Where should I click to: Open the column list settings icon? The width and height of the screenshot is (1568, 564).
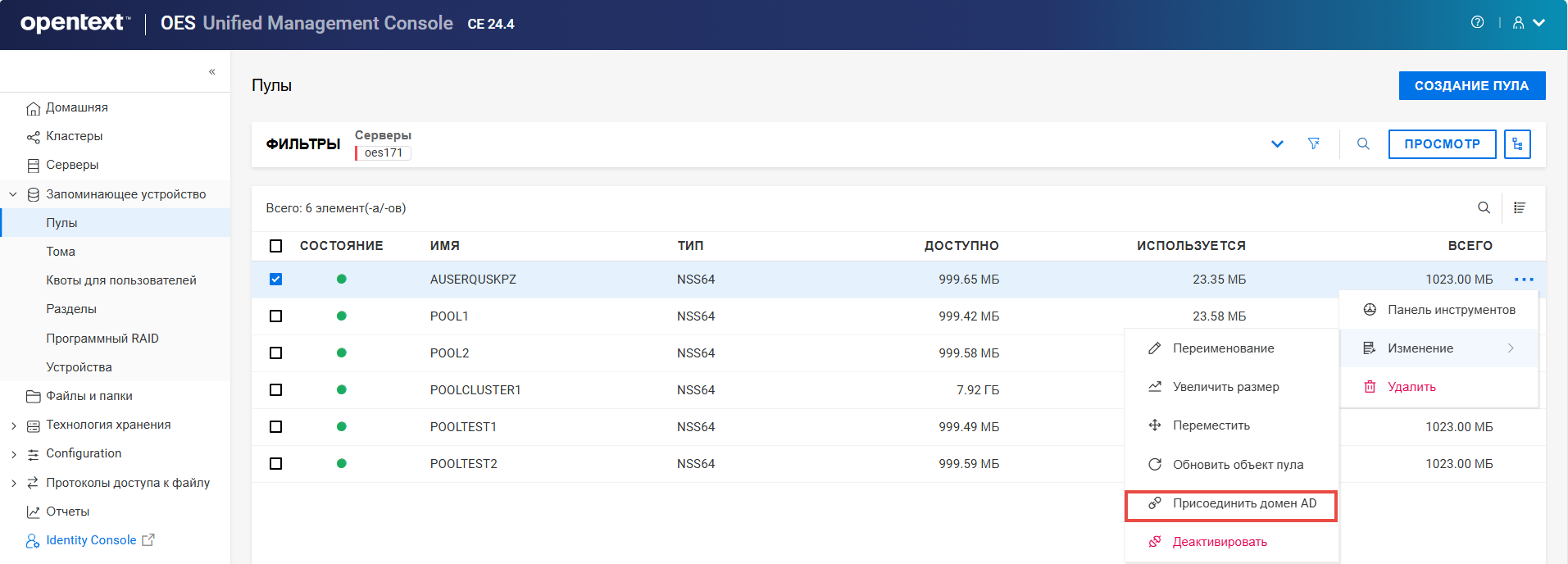click(x=1520, y=207)
